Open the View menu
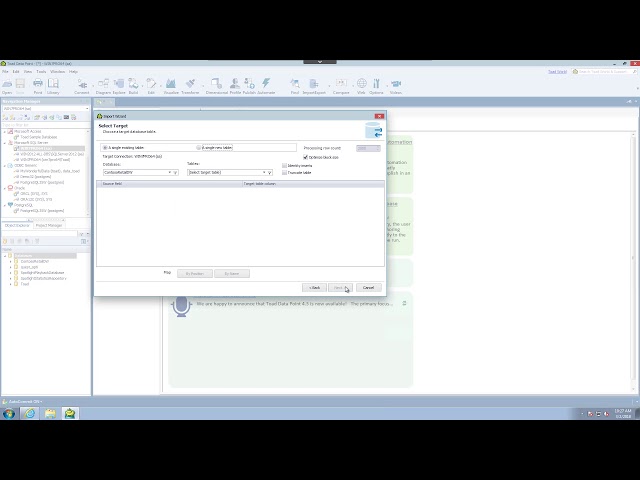 coord(28,71)
